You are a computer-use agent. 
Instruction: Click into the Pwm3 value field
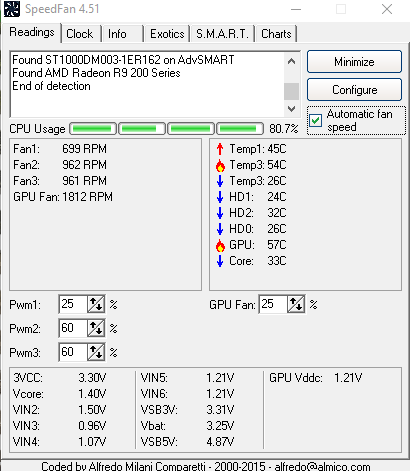tap(73, 352)
